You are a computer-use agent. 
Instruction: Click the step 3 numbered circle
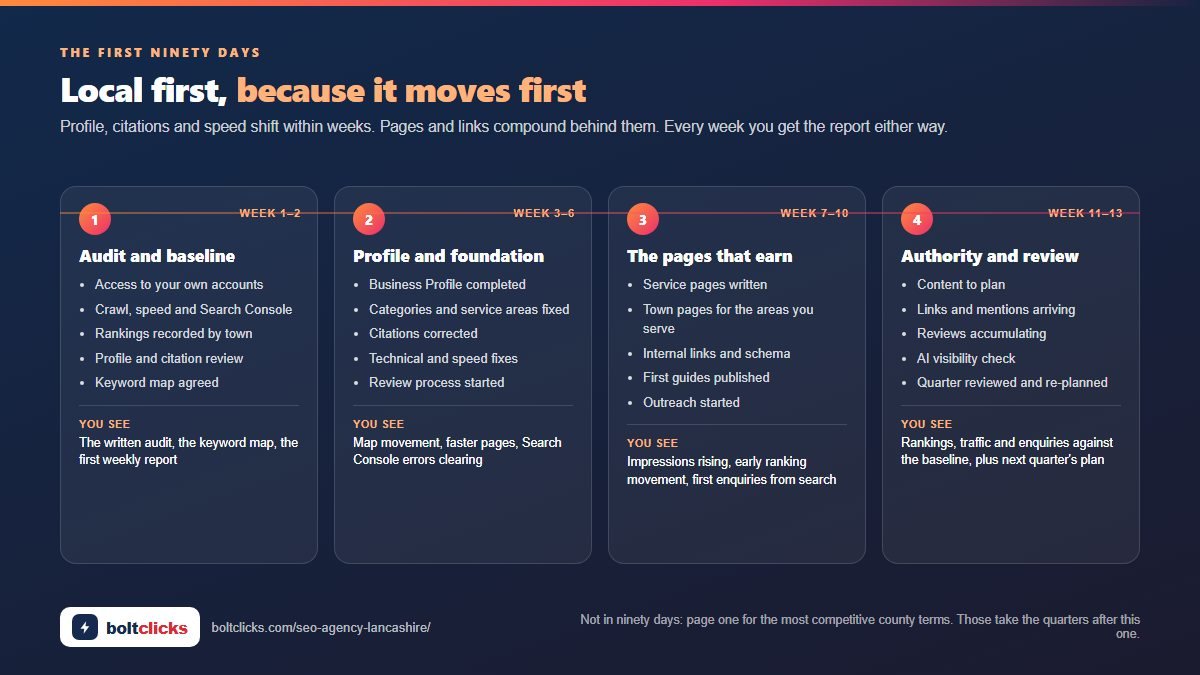click(643, 219)
